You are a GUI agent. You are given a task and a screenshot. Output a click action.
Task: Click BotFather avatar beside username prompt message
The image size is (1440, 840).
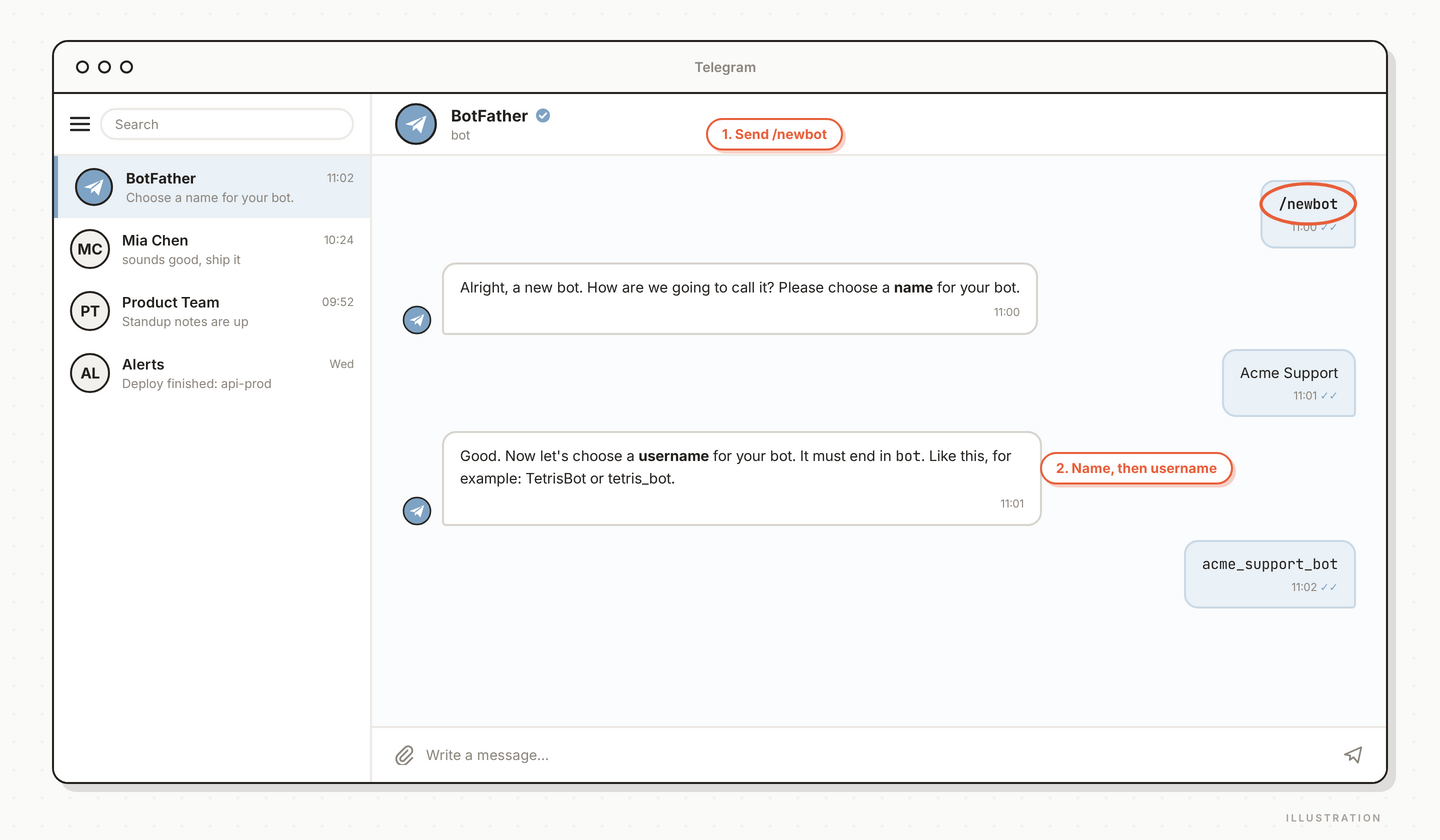coord(417,511)
